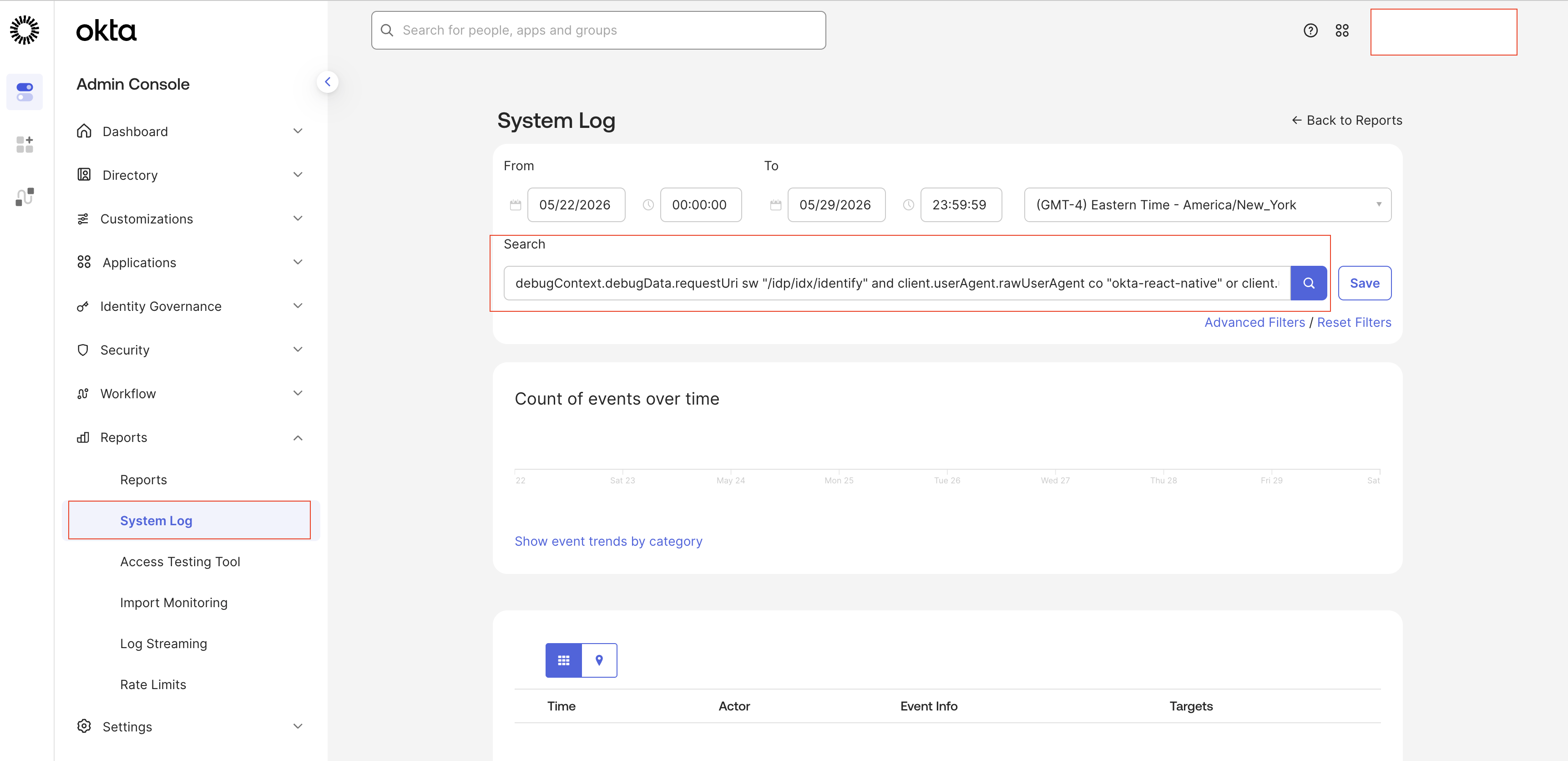Go Back to Reports
This screenshot has width=1568, height=761.
click(x=1347, y=121)
